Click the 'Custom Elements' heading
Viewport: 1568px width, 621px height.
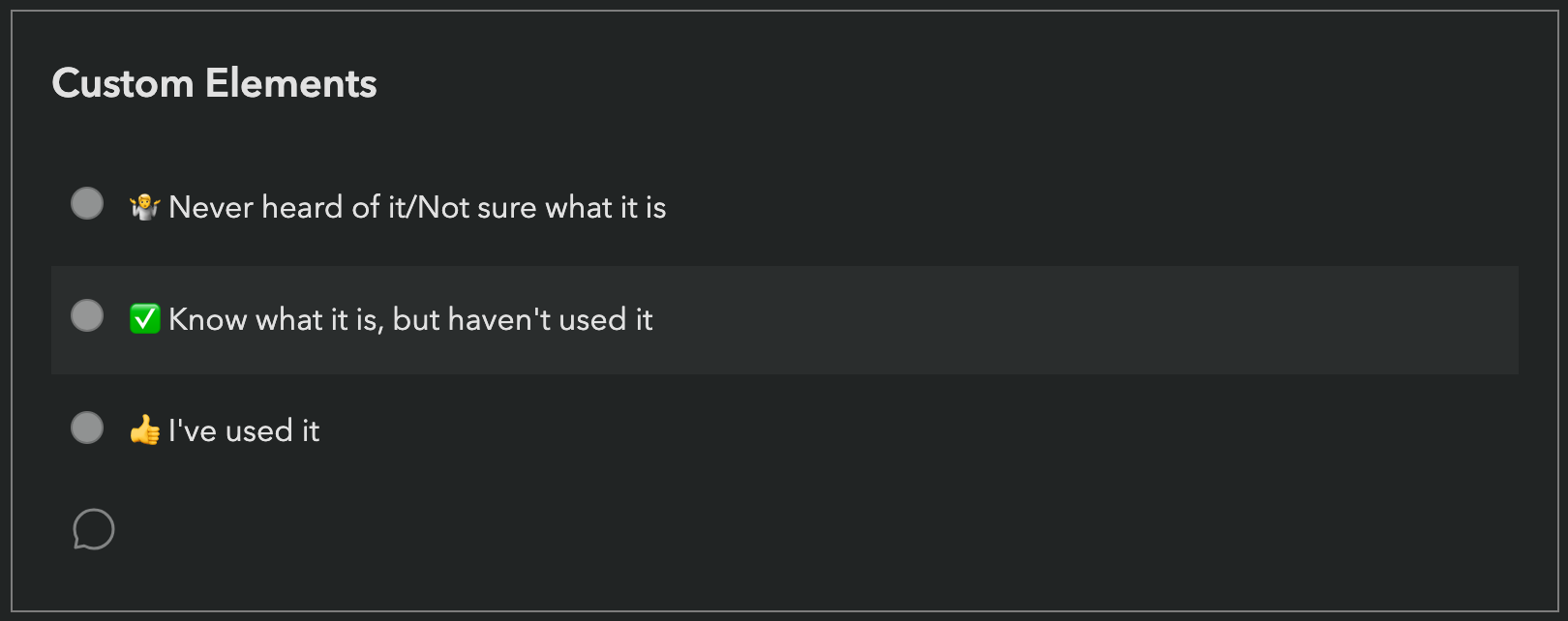point(214,84)
